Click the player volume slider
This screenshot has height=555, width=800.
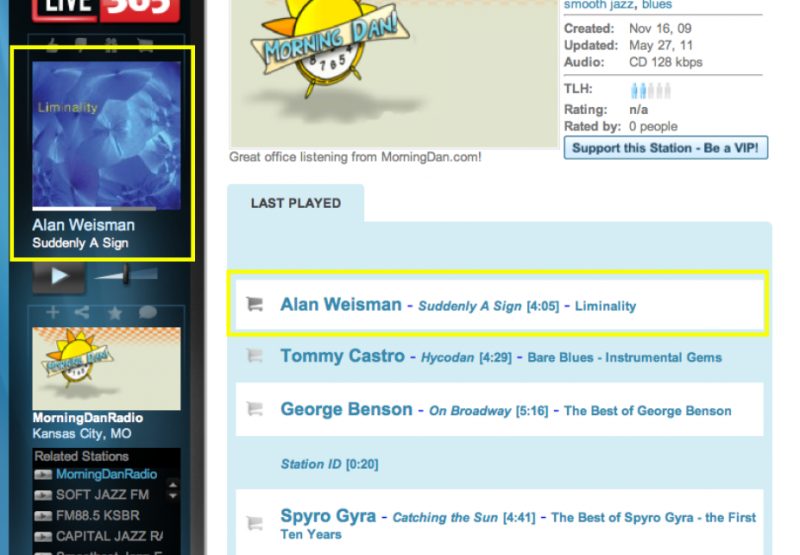coord(126,274)
